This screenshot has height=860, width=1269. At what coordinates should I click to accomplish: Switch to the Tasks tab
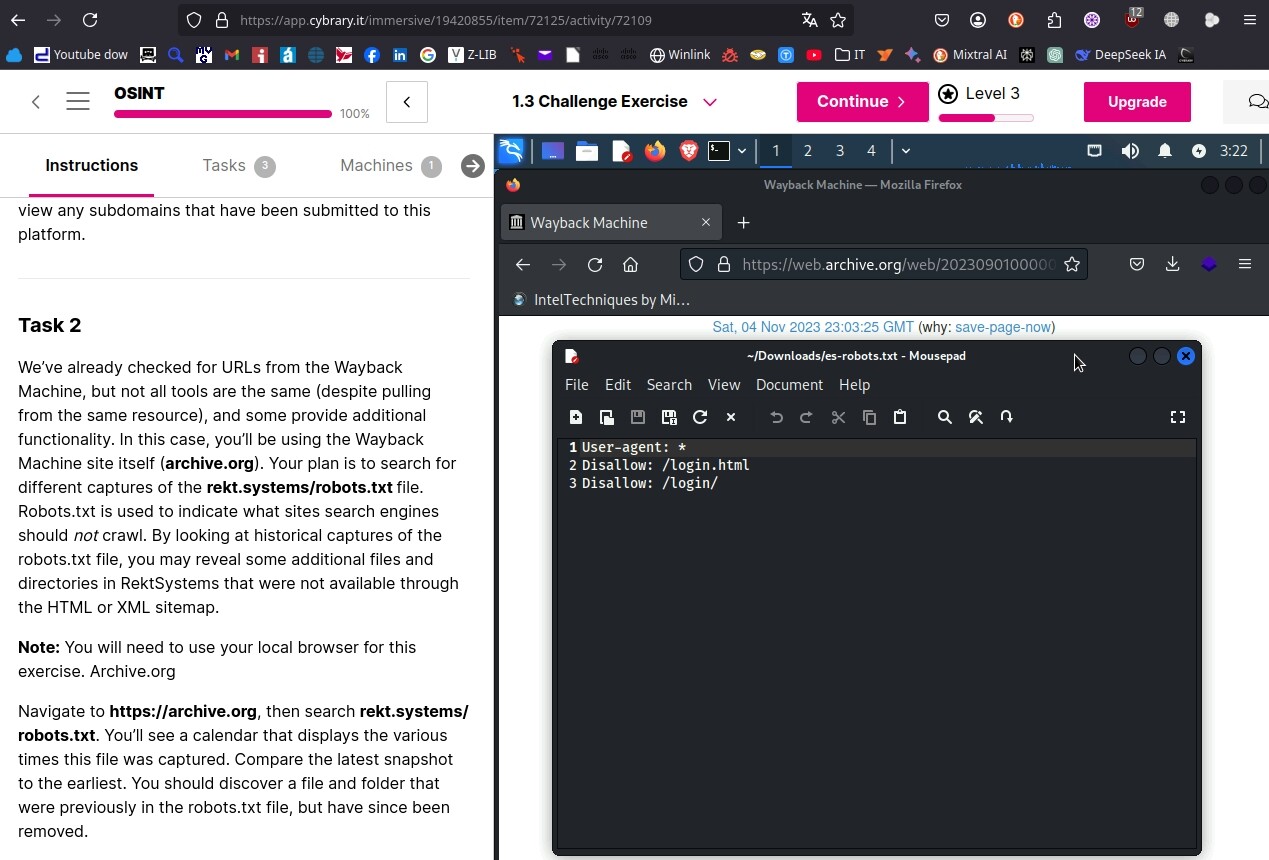pyautogui.click(x=224, y=166)
